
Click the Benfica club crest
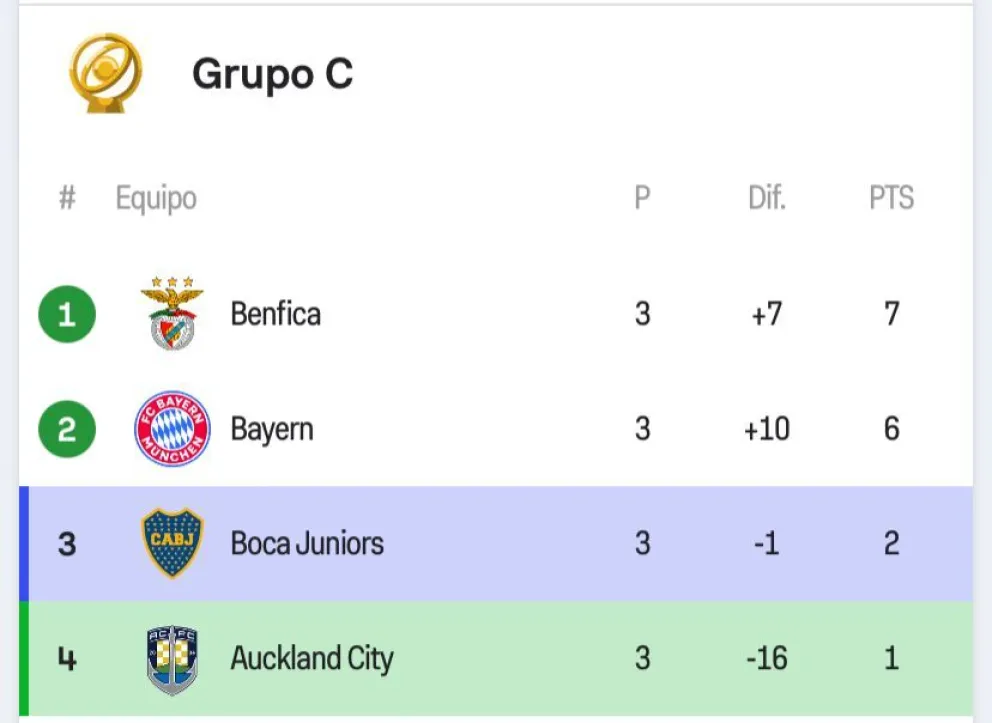172,314
